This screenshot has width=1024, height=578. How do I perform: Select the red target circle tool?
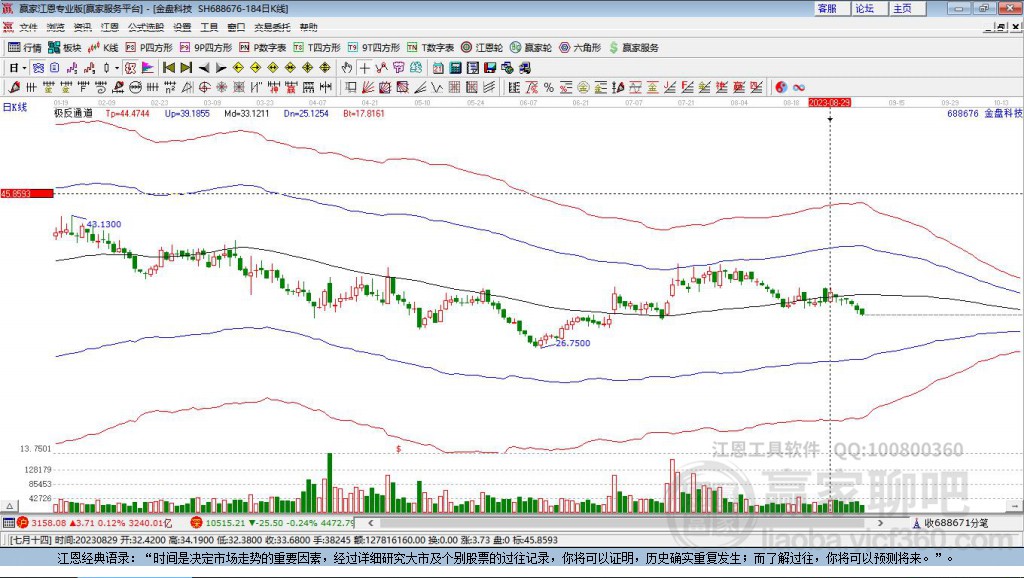[x=204, y=88]
